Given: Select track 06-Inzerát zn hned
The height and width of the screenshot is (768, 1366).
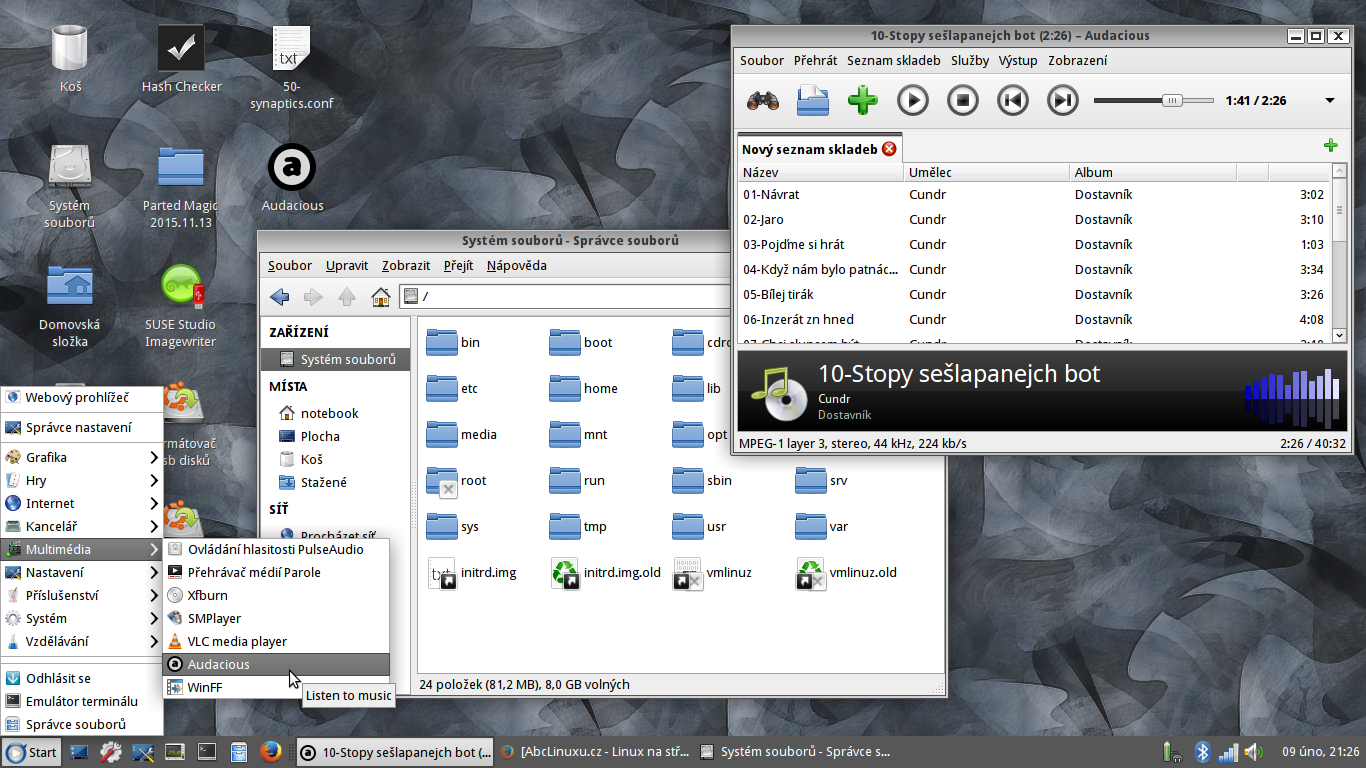Looking at the screenshot, I should (x=1034, y=319).
